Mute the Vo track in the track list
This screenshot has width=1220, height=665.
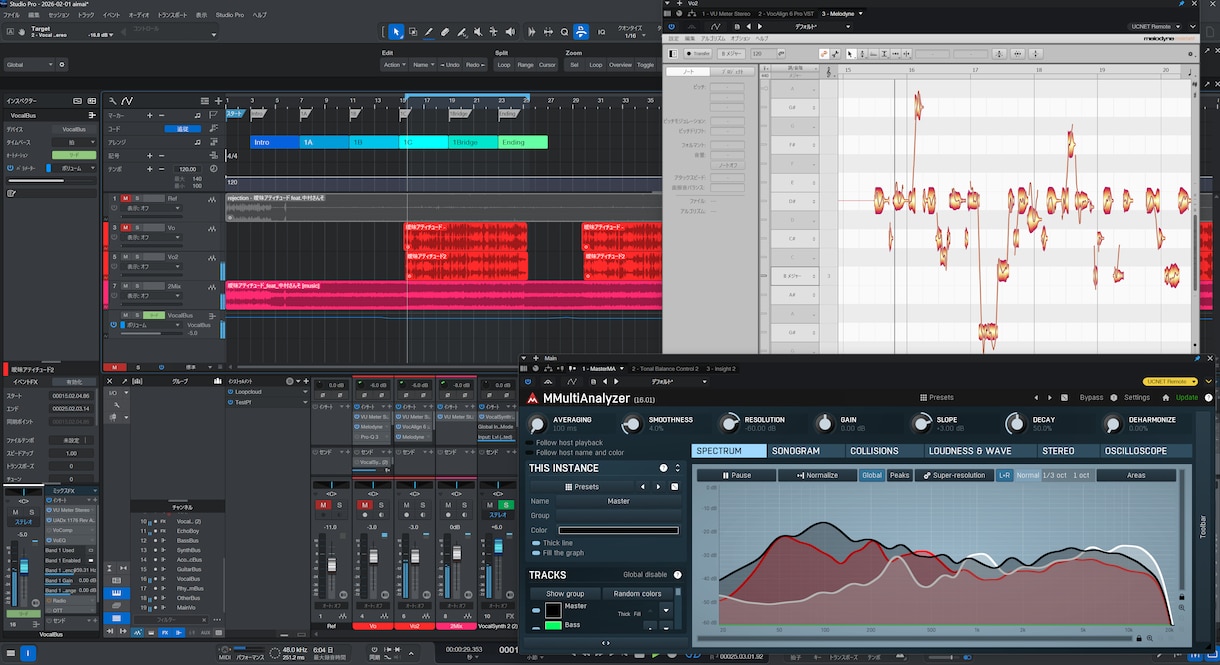127,228
